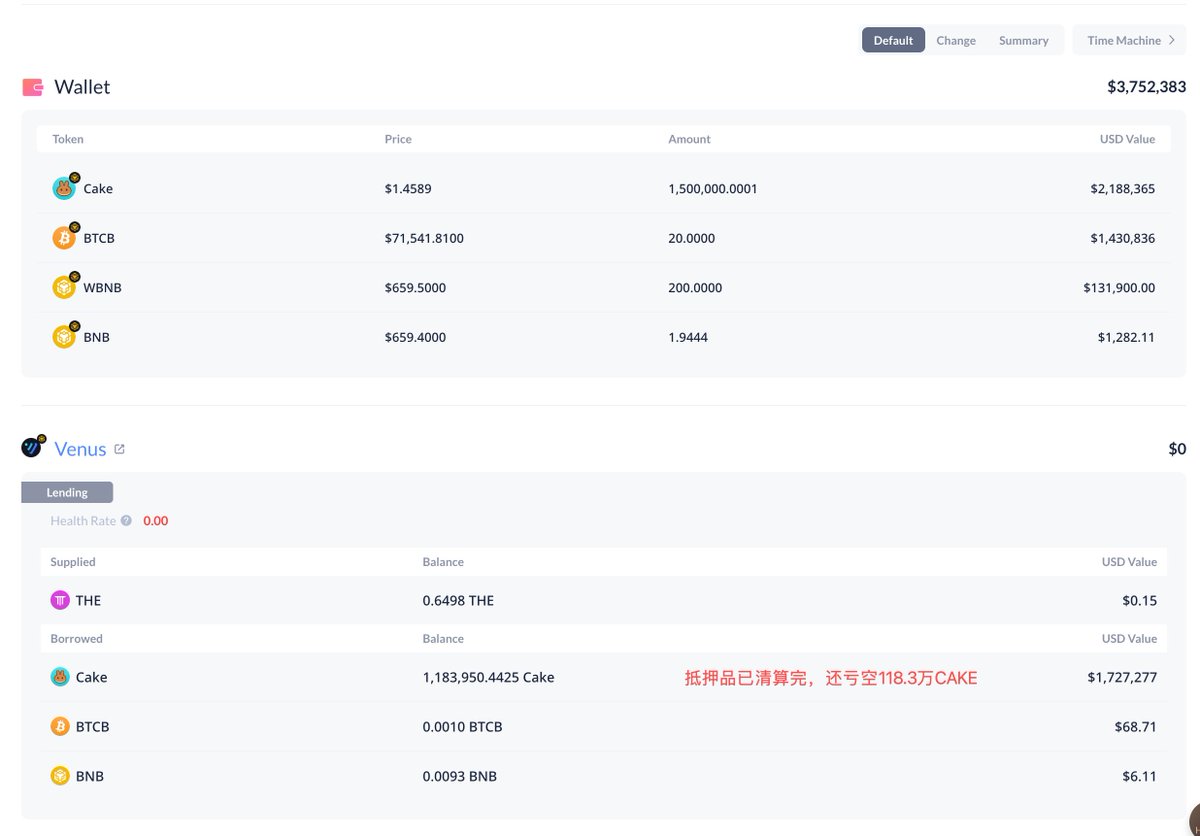Viewport: 1200px width, 836px height.
Task: Click the Time Machine chevron arrow
Action: [1172, 40]
